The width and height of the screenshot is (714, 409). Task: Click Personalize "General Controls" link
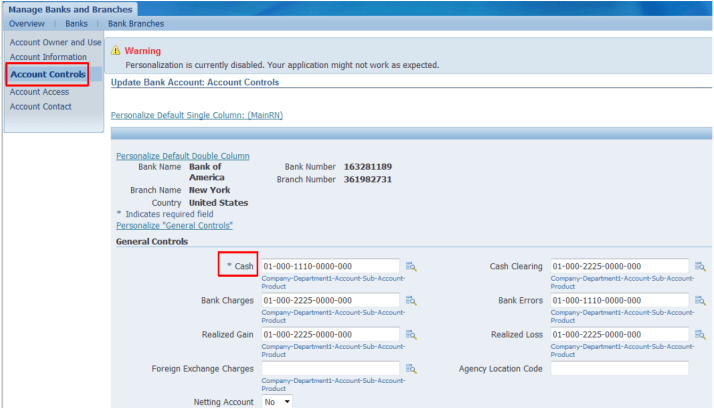tap(174, 226)
